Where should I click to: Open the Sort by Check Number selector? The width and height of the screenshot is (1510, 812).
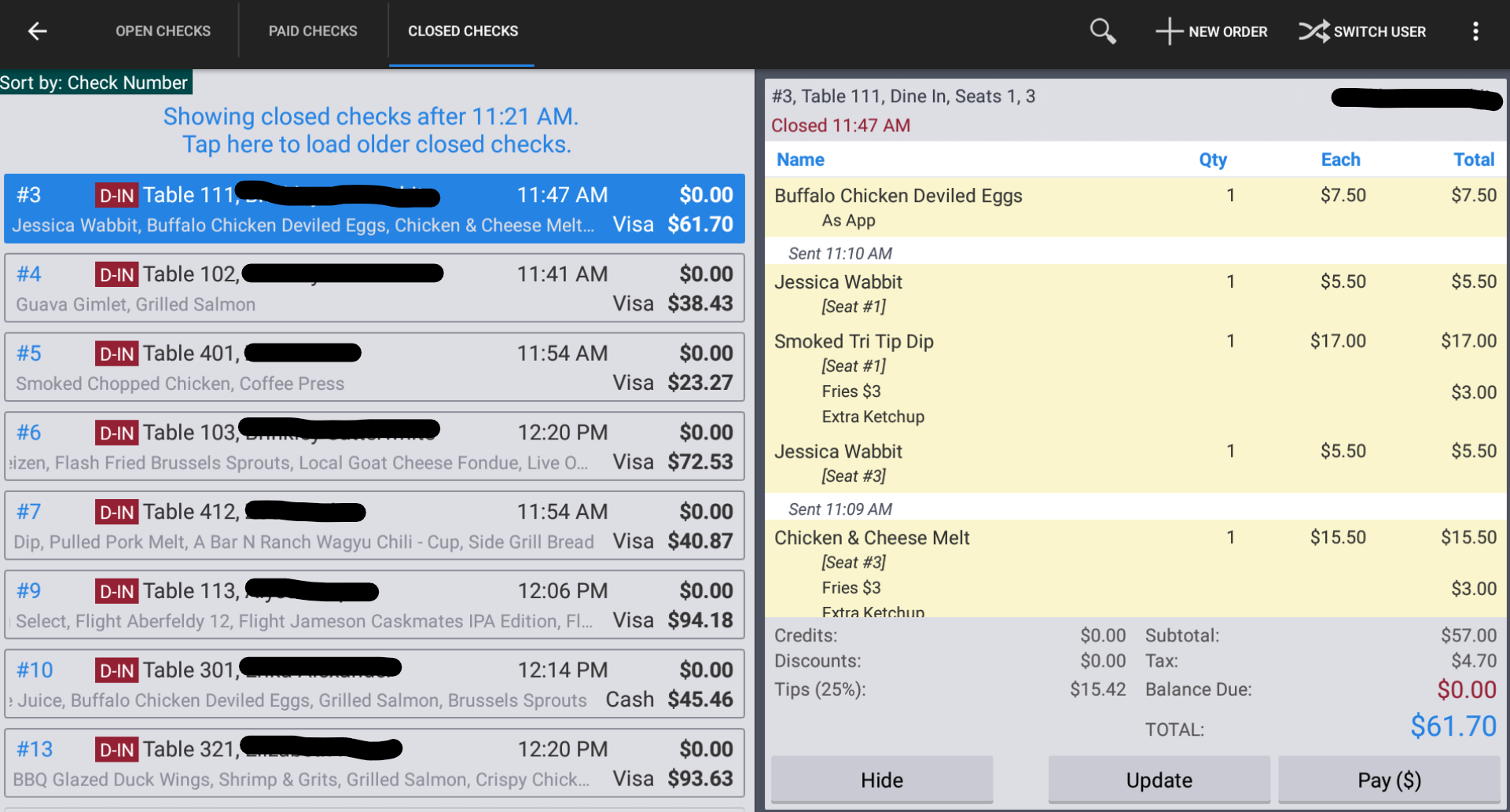coord(95,83)
